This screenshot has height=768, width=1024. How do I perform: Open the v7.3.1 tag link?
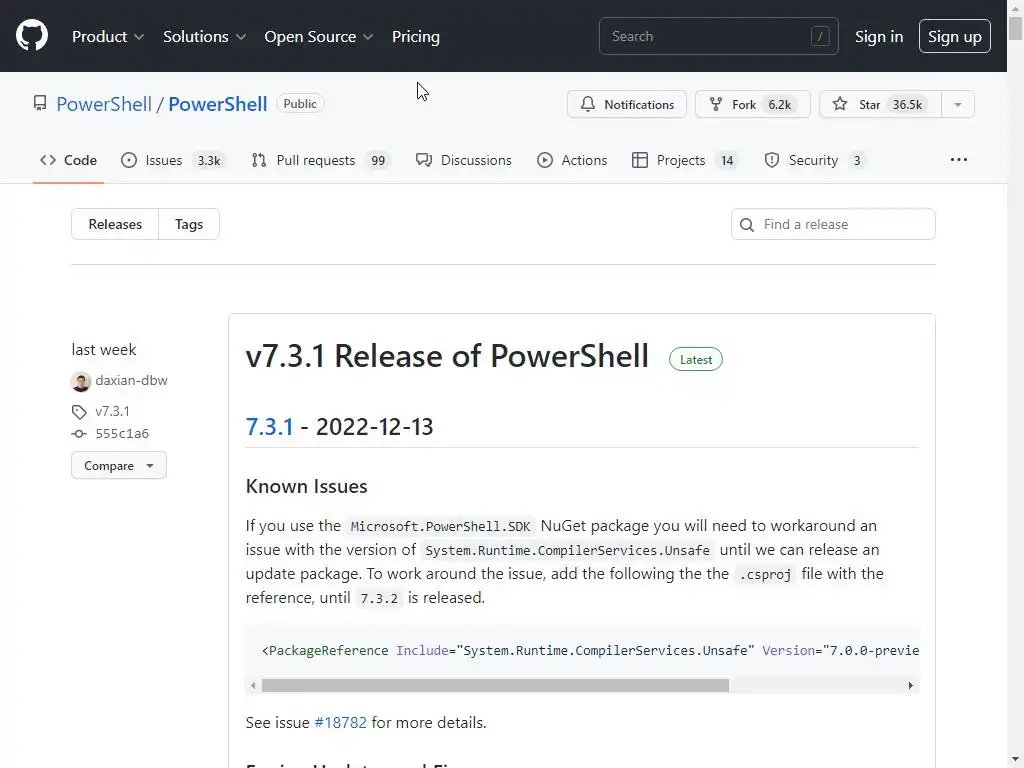click(x=112, y=411)
